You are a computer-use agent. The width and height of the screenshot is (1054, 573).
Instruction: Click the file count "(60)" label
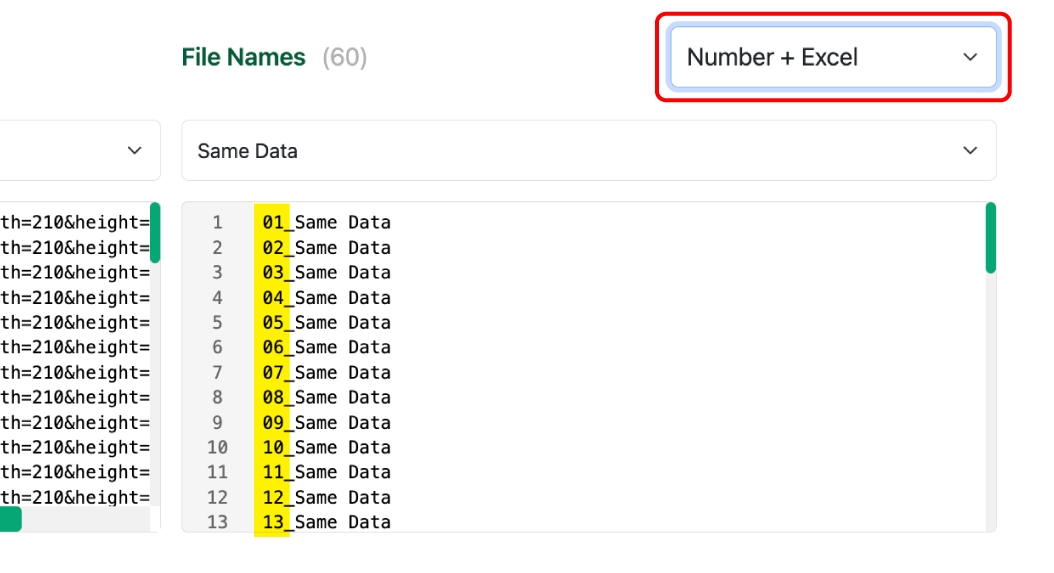(x=344, y=57)
